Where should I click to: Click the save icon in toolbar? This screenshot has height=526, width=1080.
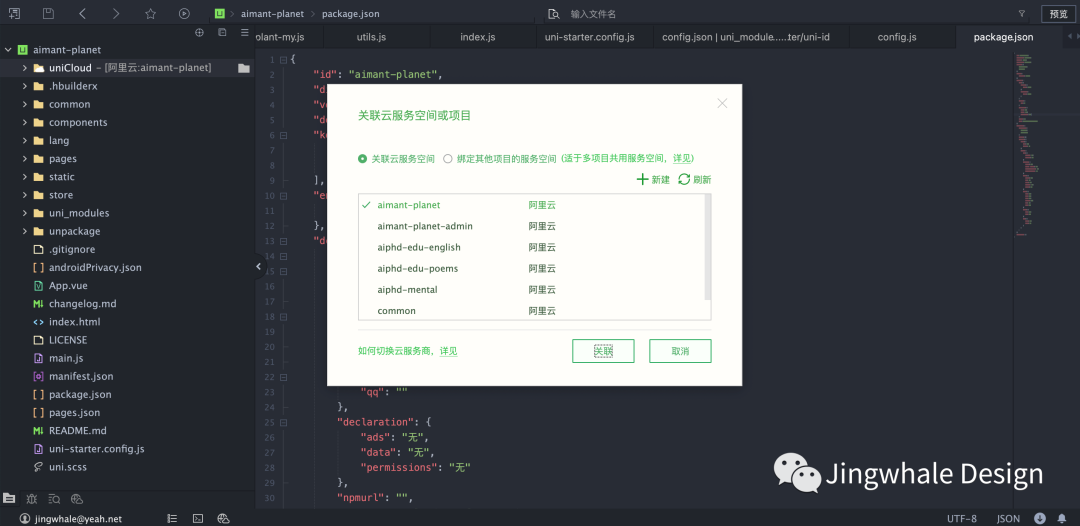48,14
